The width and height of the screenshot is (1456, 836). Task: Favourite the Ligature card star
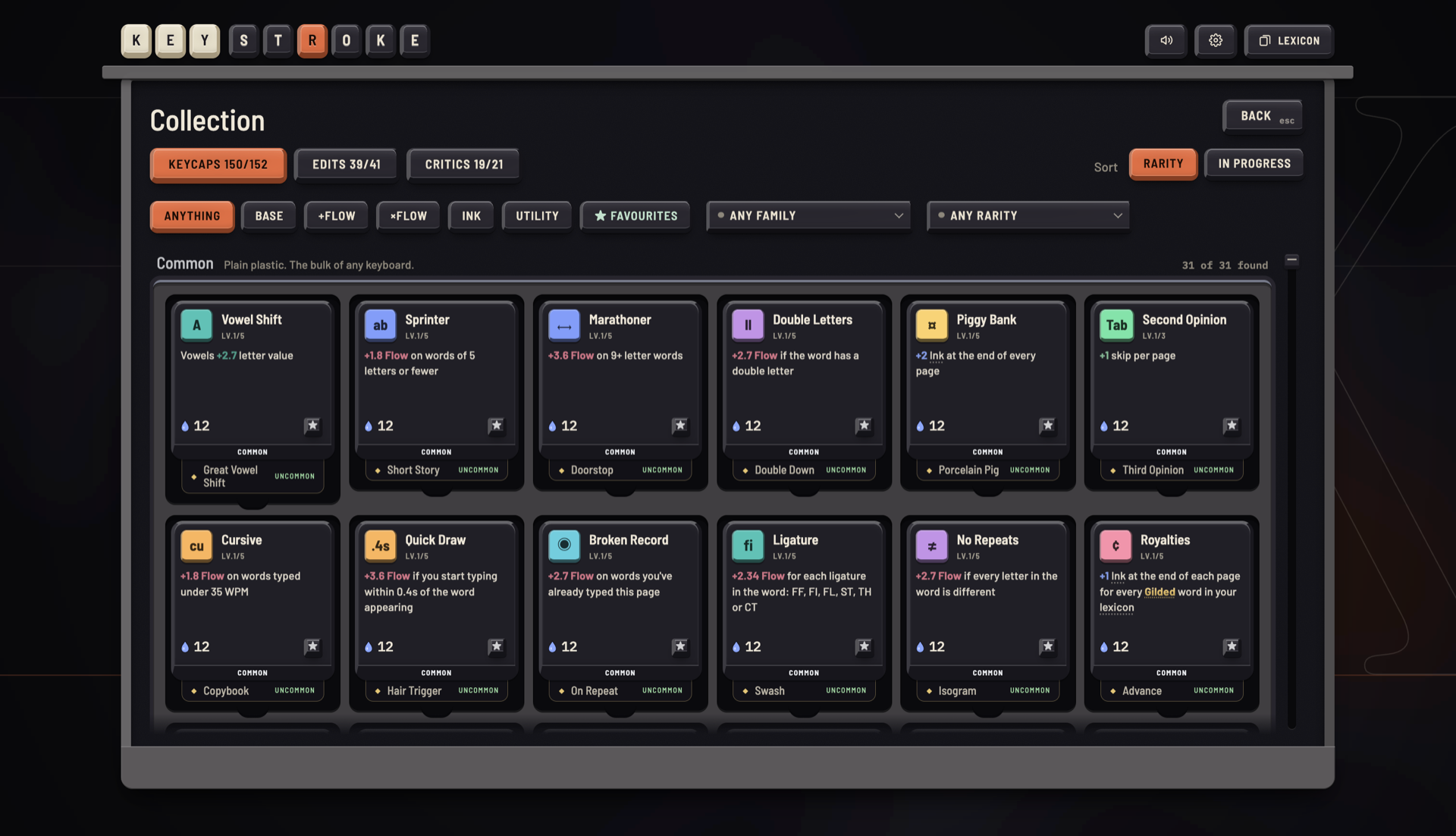pos(864,646)
